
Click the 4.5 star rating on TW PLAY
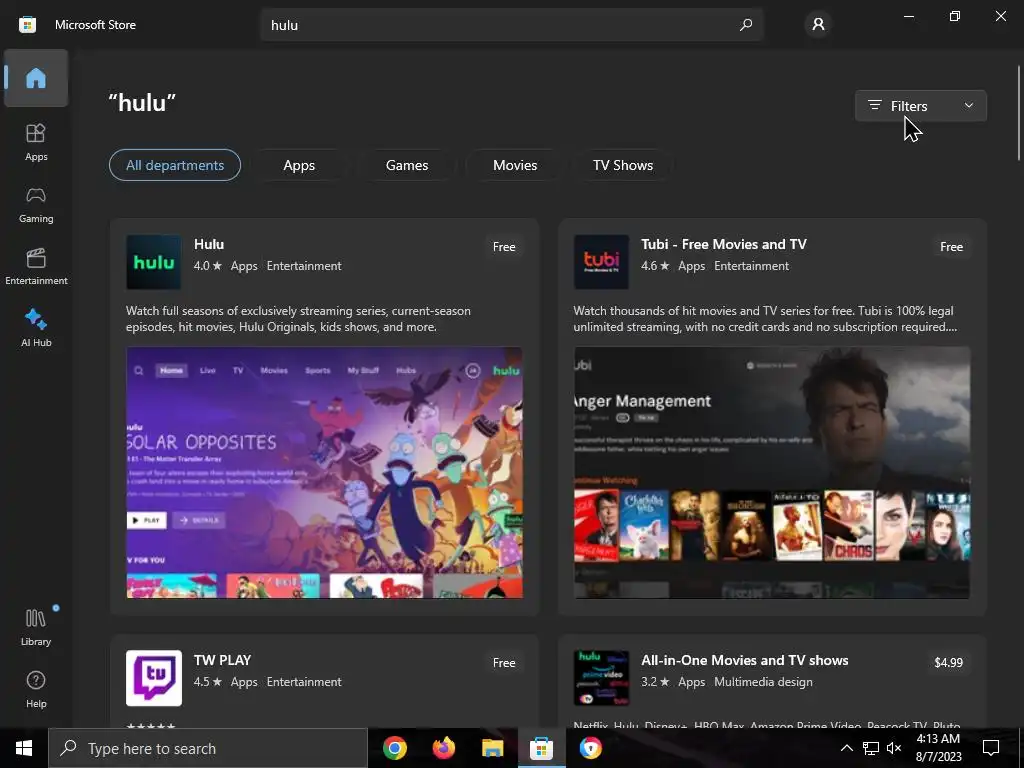pos(208,682)
